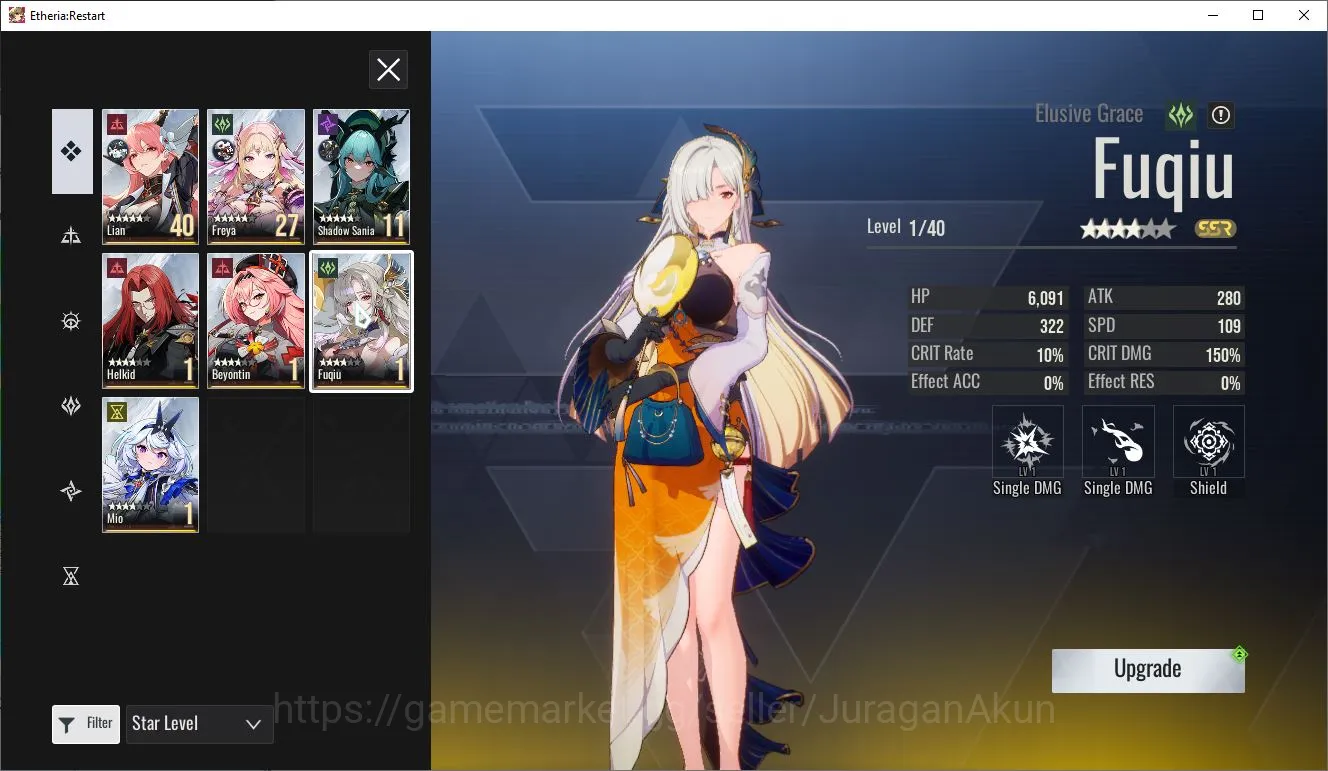The height and width of the screenshot is (771, 1328).
Task: Open the first Single DMG skill icon
Action: [x=1027, y=441]
